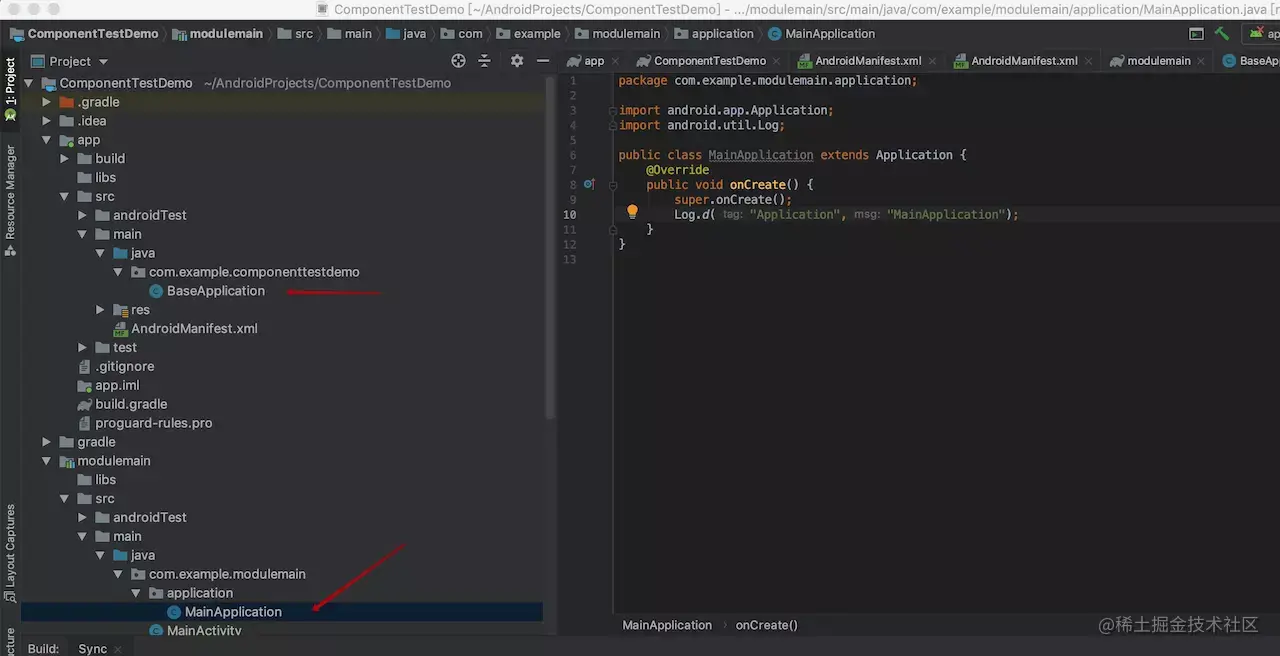Click the @Override annotation in editor
The image size is (1280, 656).
click(x=677, y=170)
